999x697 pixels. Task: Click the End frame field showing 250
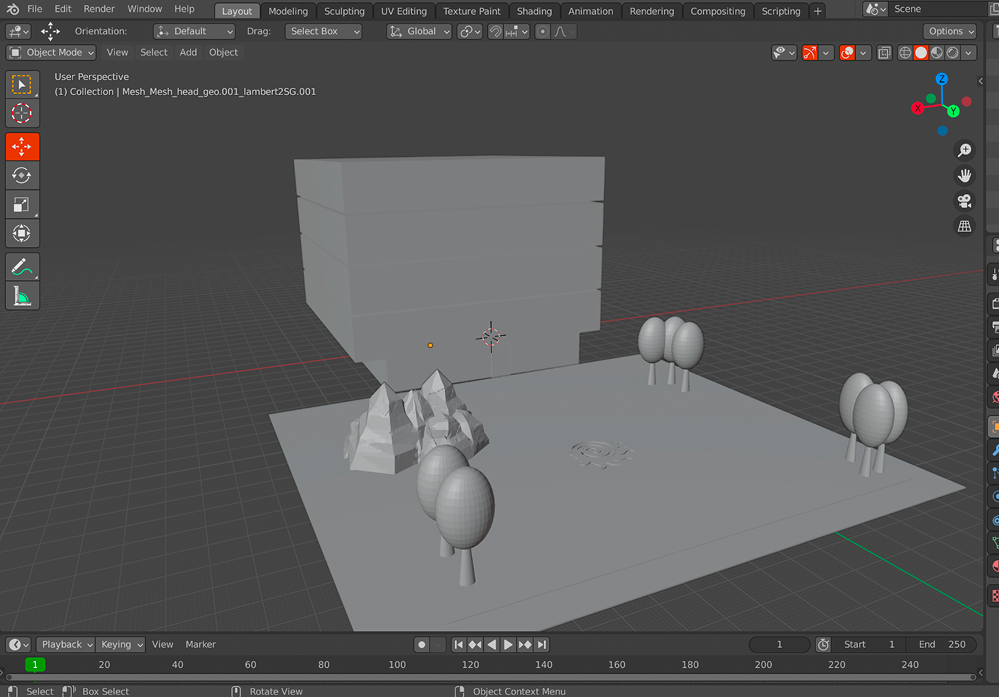pos(943,645)
